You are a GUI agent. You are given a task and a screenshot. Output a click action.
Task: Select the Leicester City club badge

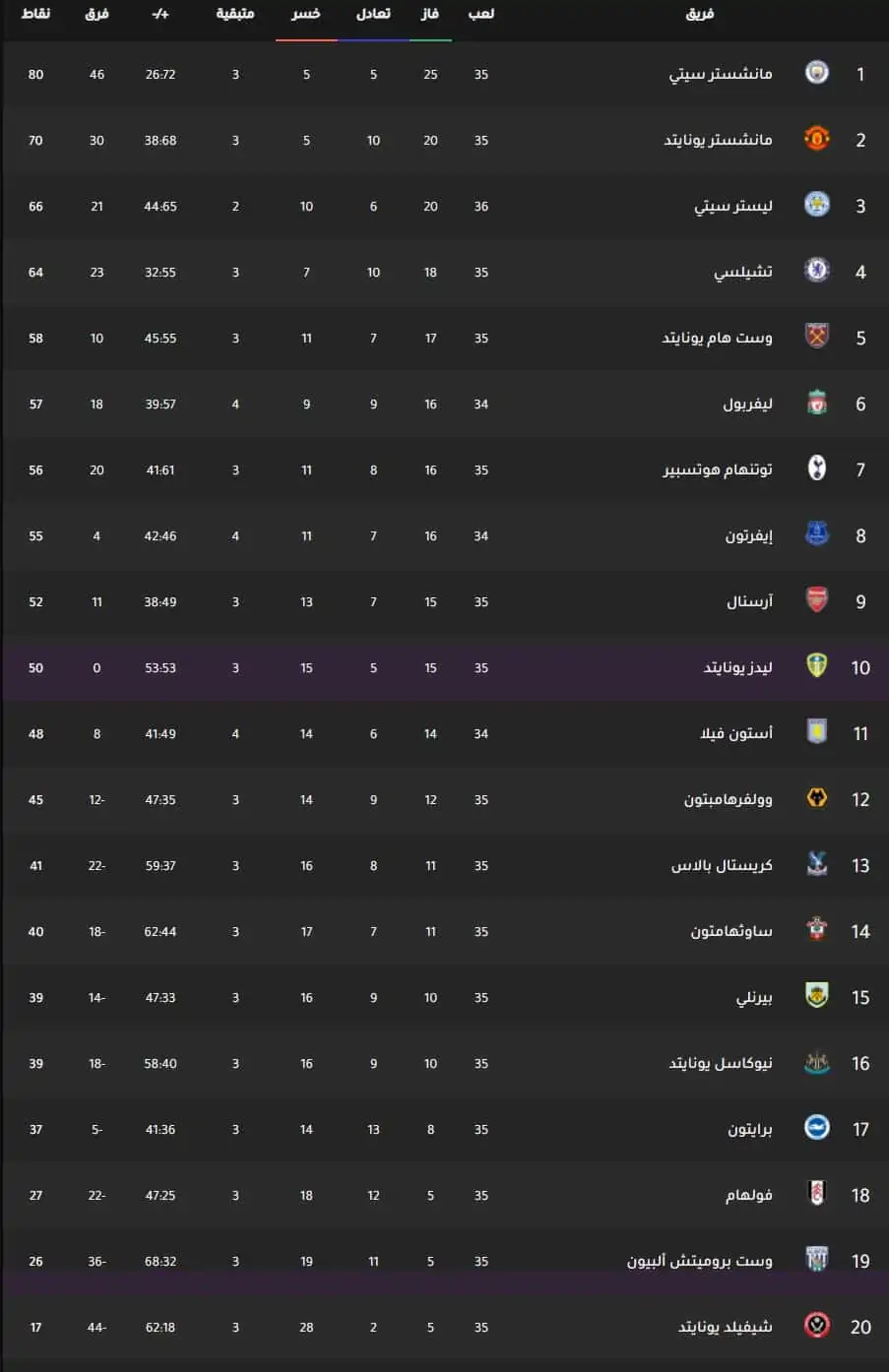[816, 205]
